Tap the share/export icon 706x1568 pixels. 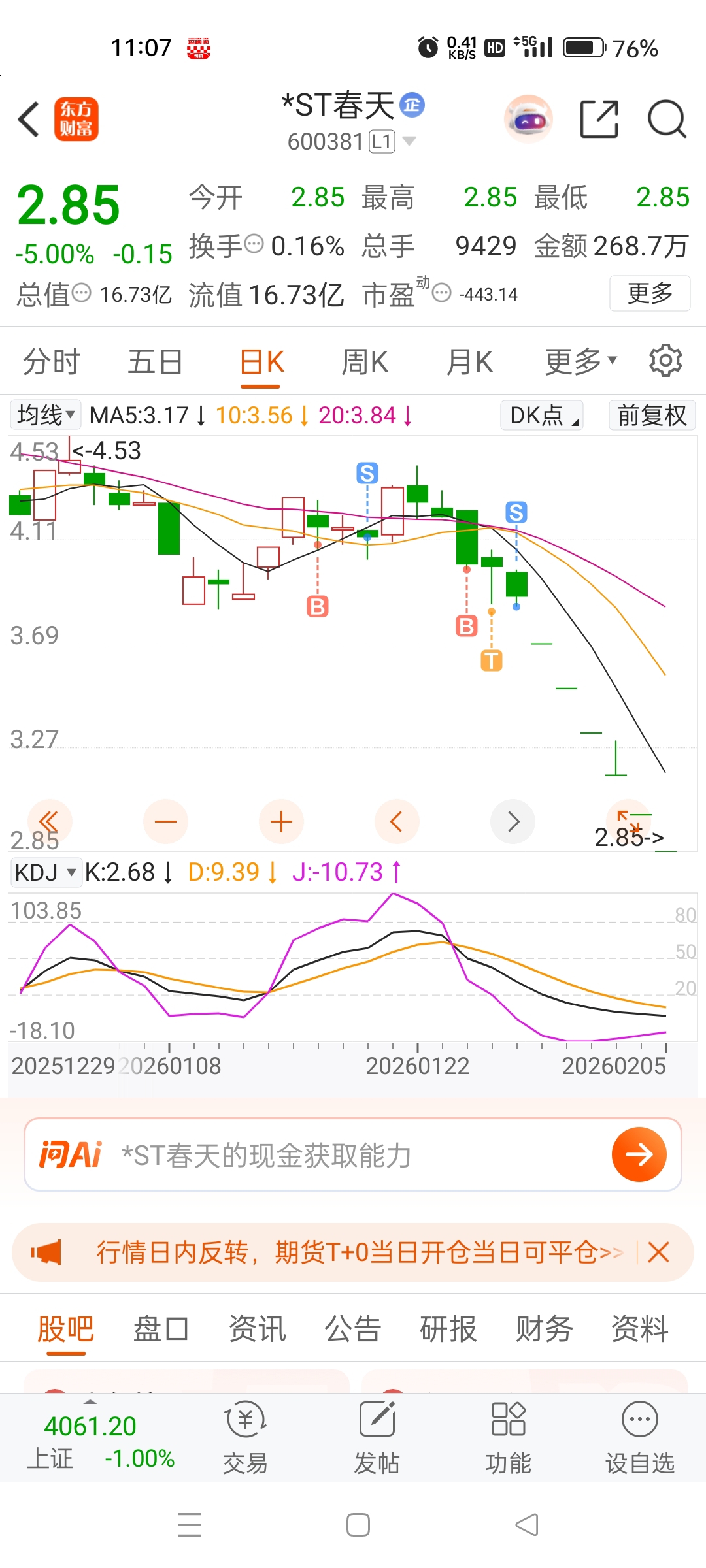[x=599, y=120]
